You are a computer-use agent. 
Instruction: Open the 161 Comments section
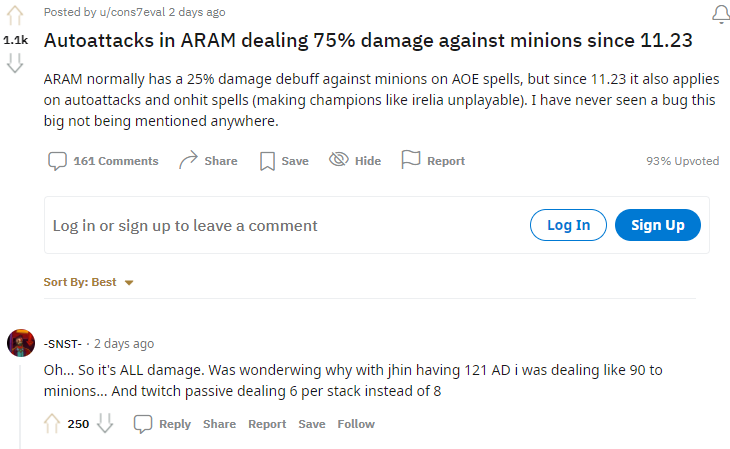(x=103, y=161)
